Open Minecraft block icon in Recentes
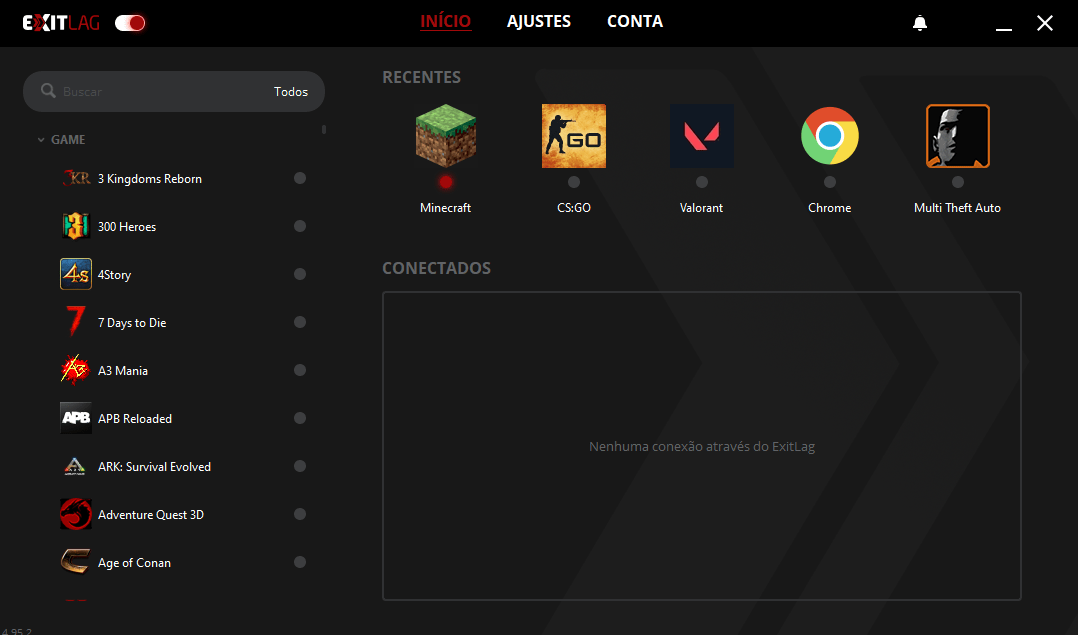1078x635 pixels. (446, 136)
